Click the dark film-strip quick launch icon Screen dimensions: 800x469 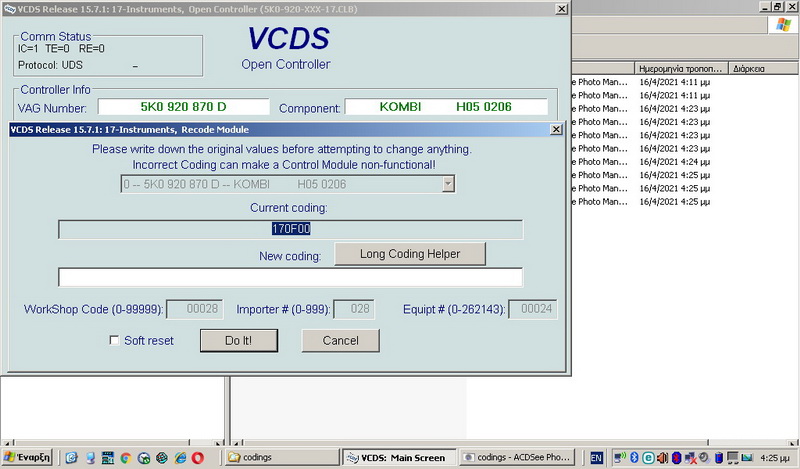click(108, 458)
